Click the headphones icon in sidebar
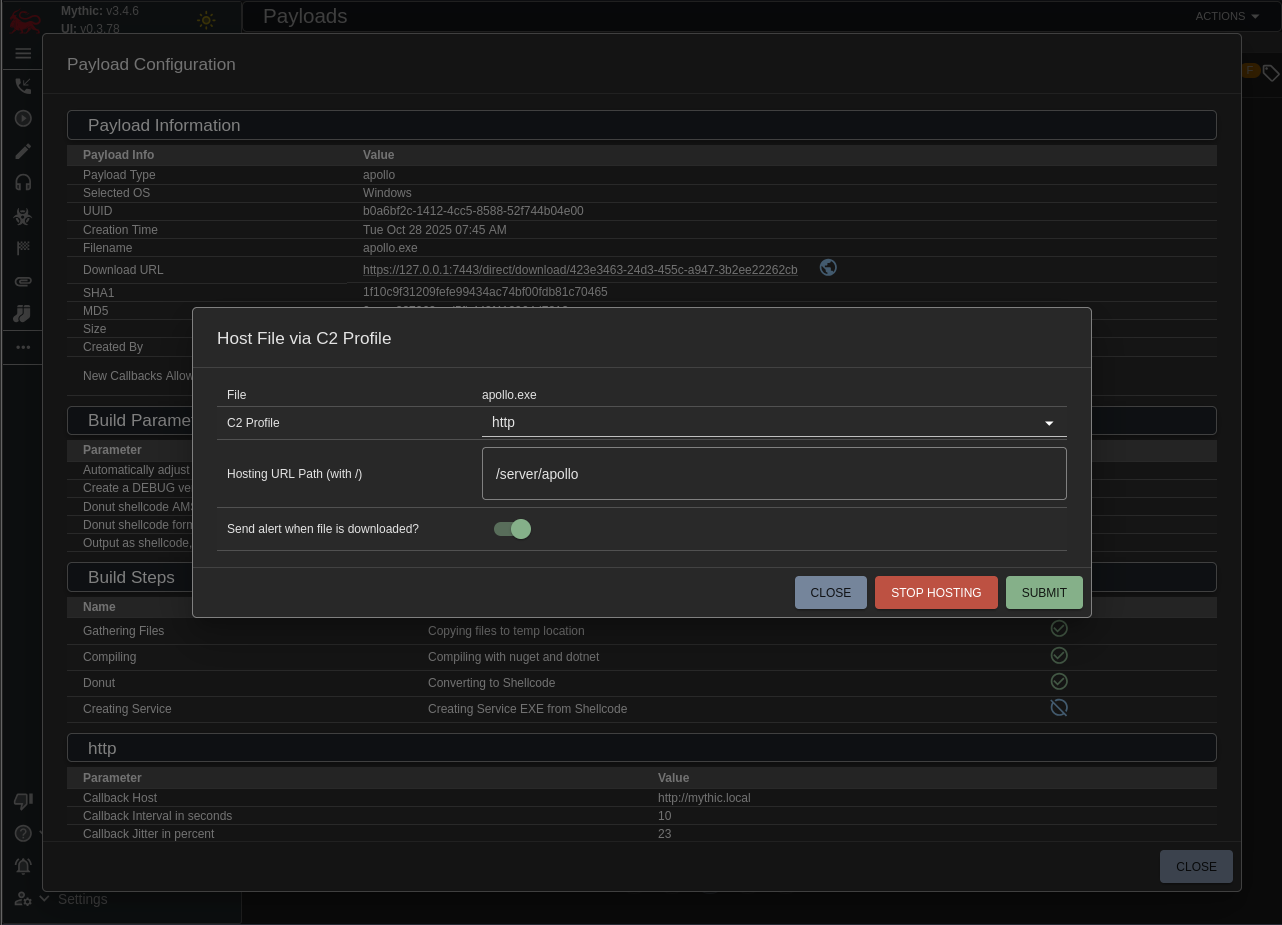1282x925 pixels. tap(23, 183)
